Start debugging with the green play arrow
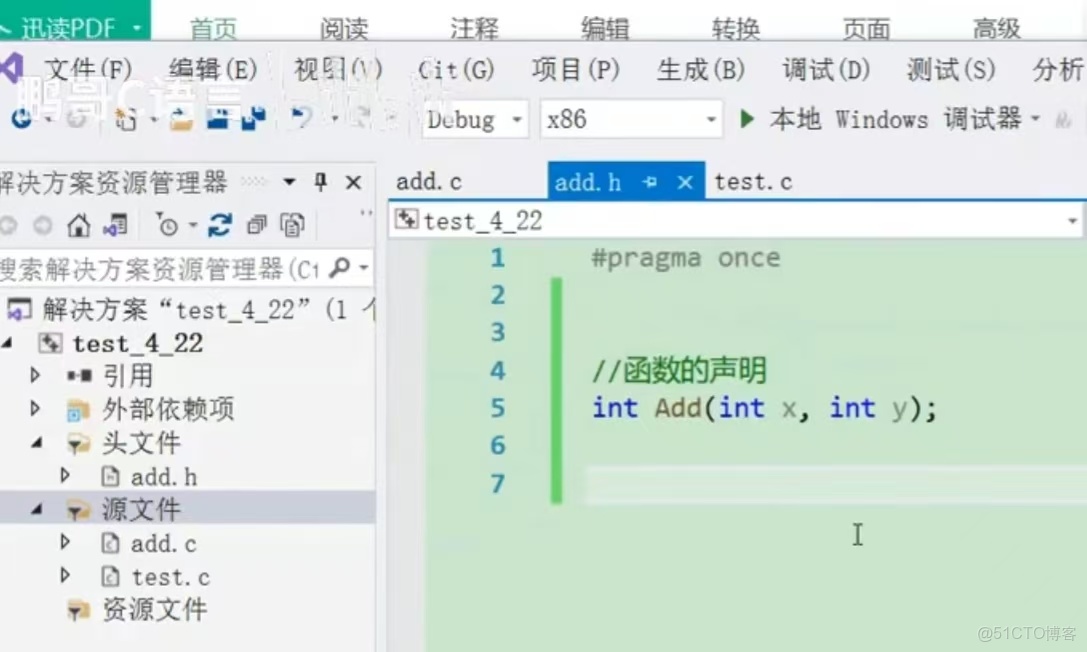 click(x=748, y=119)
